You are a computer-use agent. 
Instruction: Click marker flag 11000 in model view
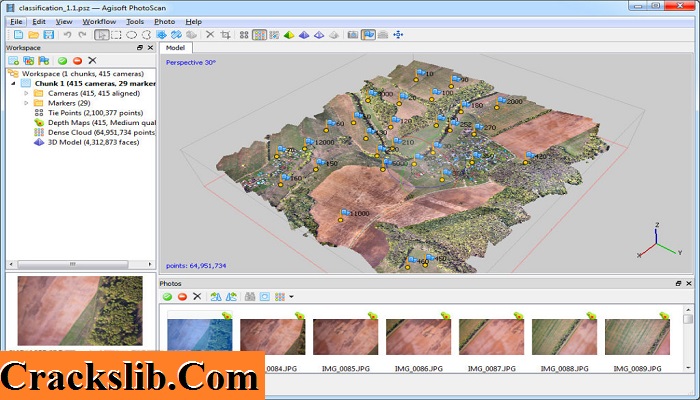click(346, 213)
